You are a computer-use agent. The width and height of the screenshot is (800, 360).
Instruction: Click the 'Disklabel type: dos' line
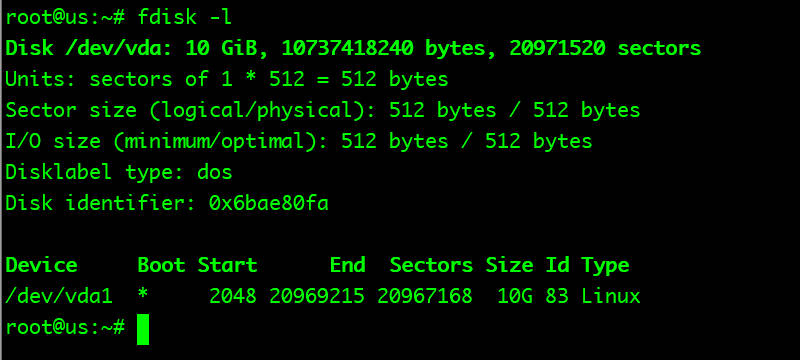point(119,172)
